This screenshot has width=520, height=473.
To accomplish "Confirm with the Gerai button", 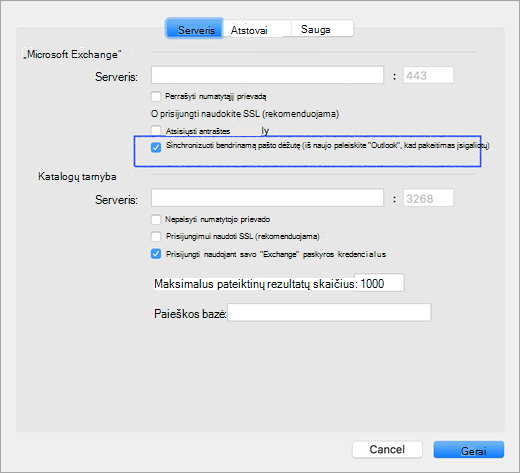I will (x=469, y=450).
